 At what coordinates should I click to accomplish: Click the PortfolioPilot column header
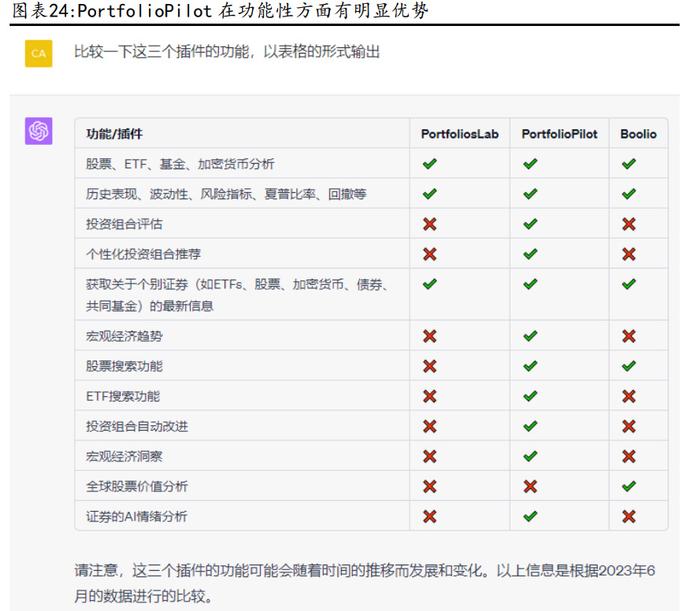click(x=559, y=134)
